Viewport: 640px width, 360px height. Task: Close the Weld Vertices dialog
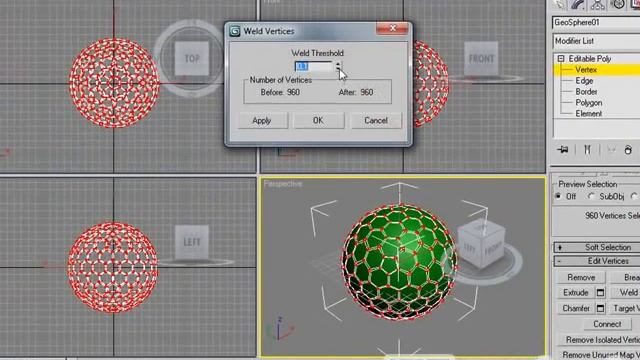pos(392,29)
